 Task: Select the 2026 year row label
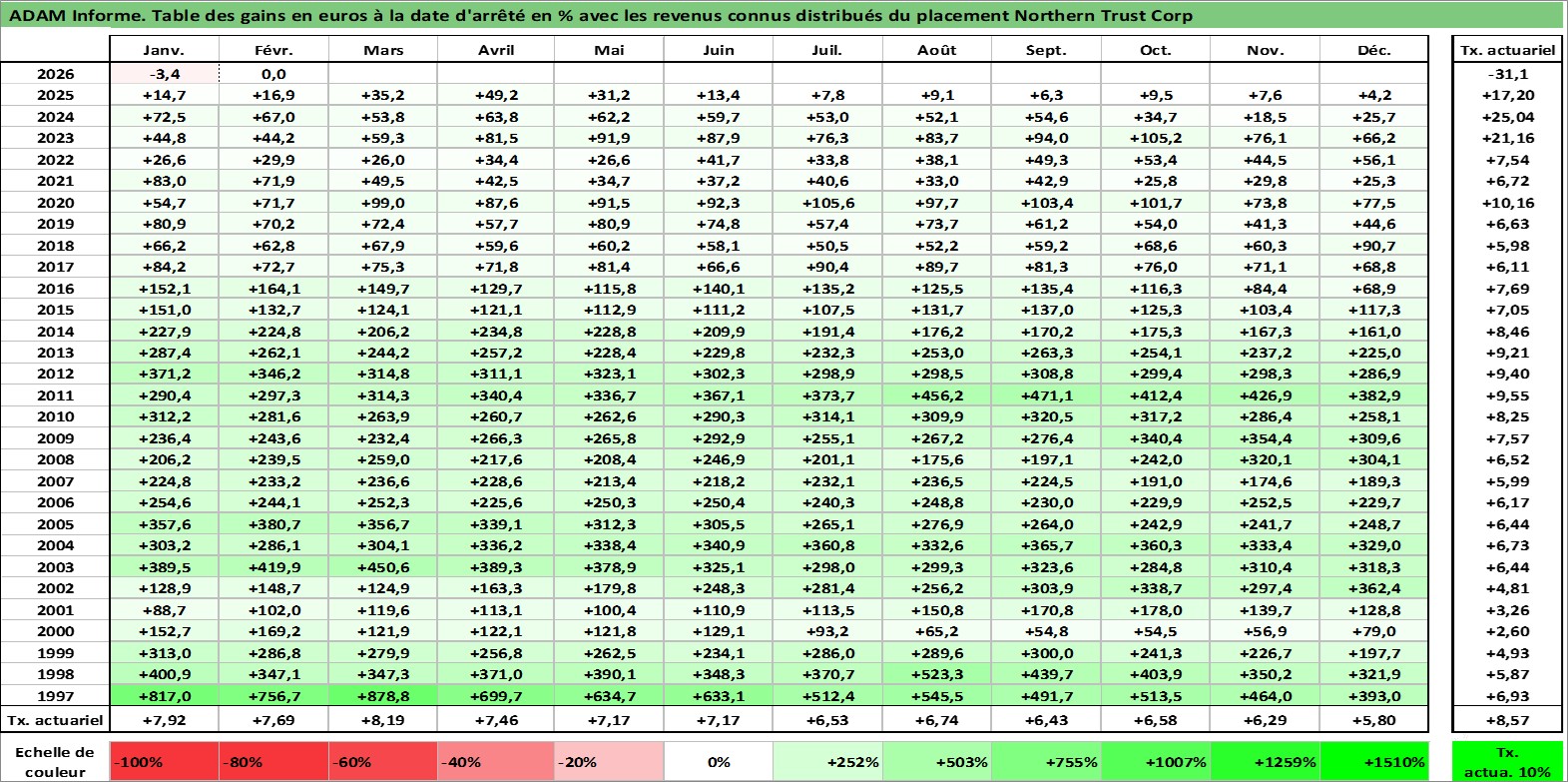click(x=56, y=74)
